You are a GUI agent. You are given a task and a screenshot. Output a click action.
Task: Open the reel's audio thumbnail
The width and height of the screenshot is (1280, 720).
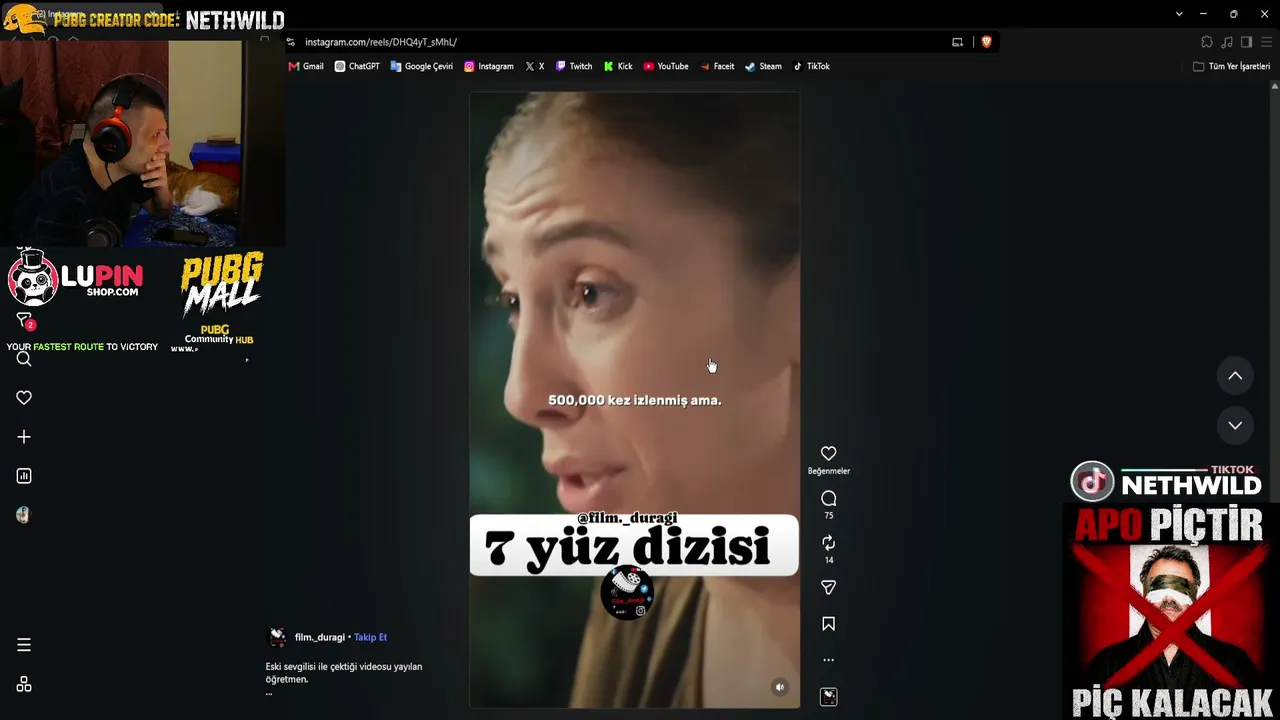click(x=828, y=697)
